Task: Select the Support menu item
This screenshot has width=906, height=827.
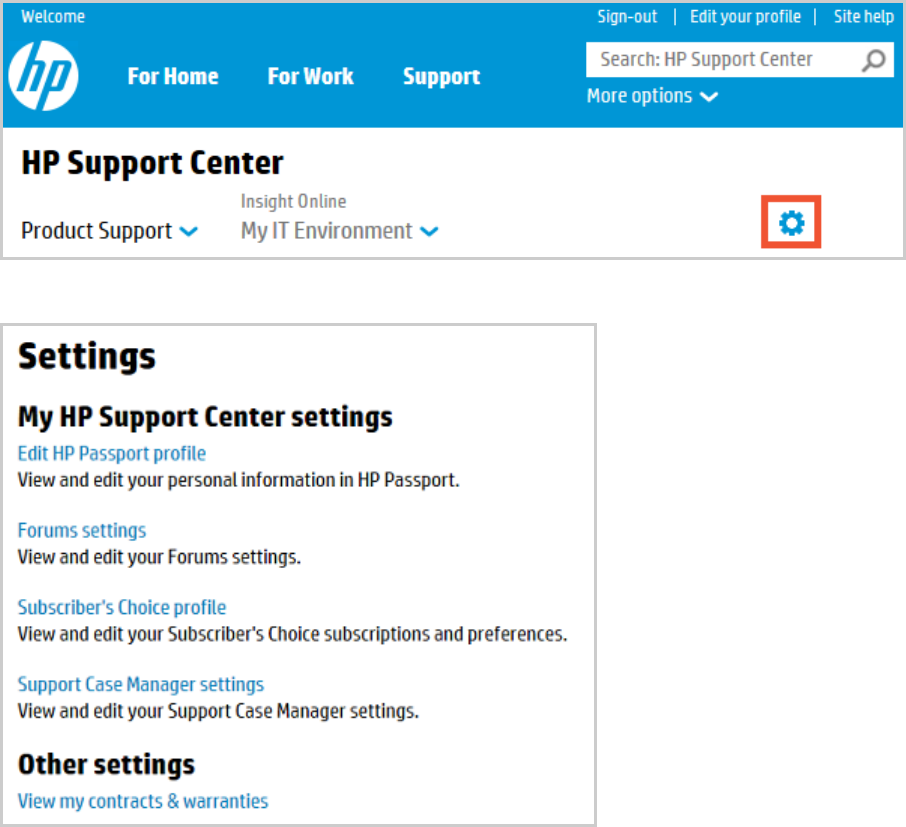Action: tap(441, 77)
